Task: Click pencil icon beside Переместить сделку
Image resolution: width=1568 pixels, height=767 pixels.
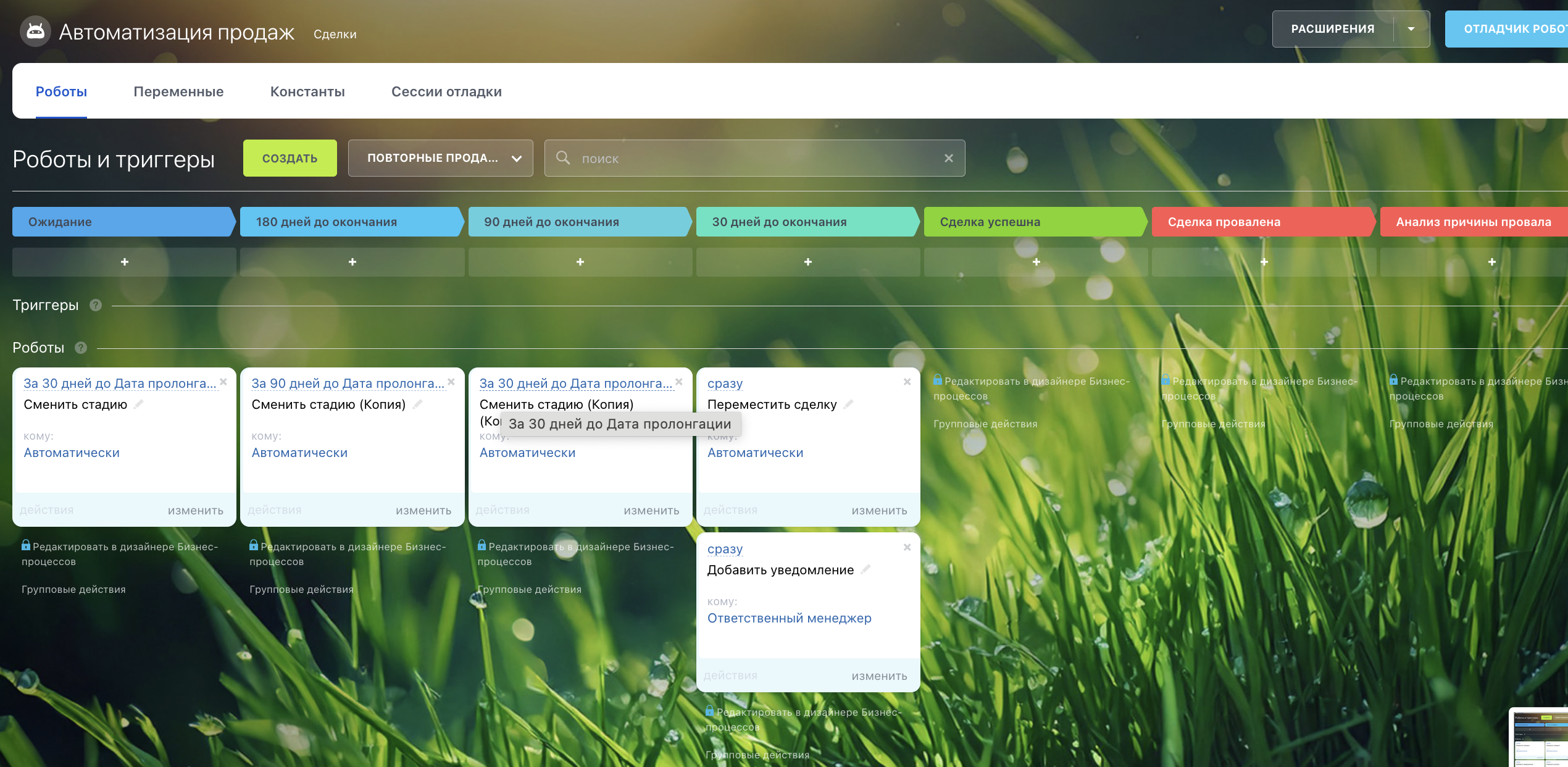Action: click(x=849, y=404)
